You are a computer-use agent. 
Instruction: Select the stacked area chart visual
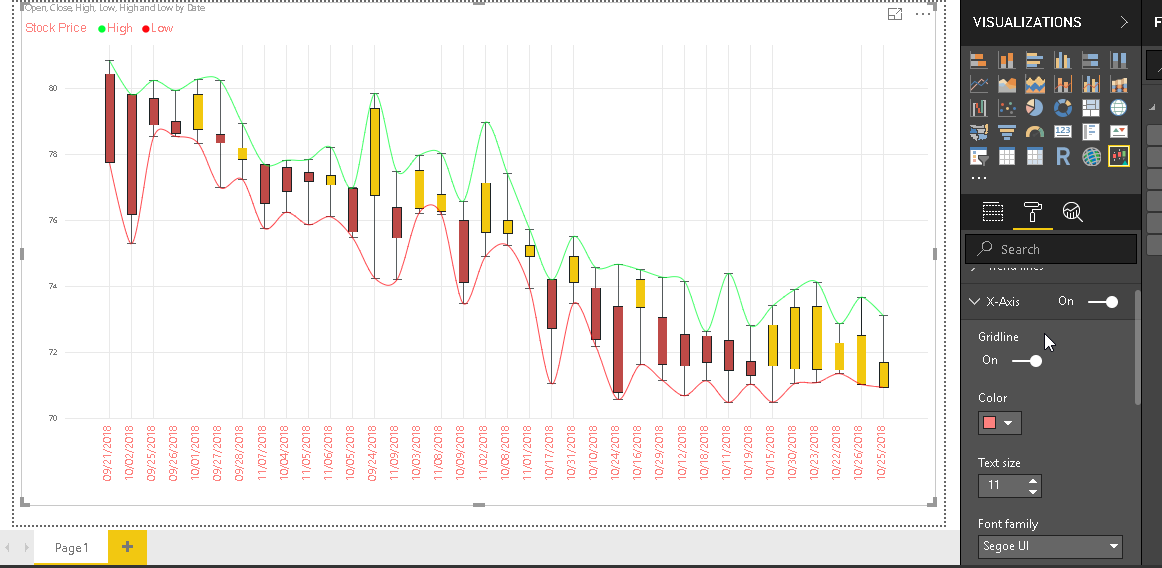(1035, 85)
